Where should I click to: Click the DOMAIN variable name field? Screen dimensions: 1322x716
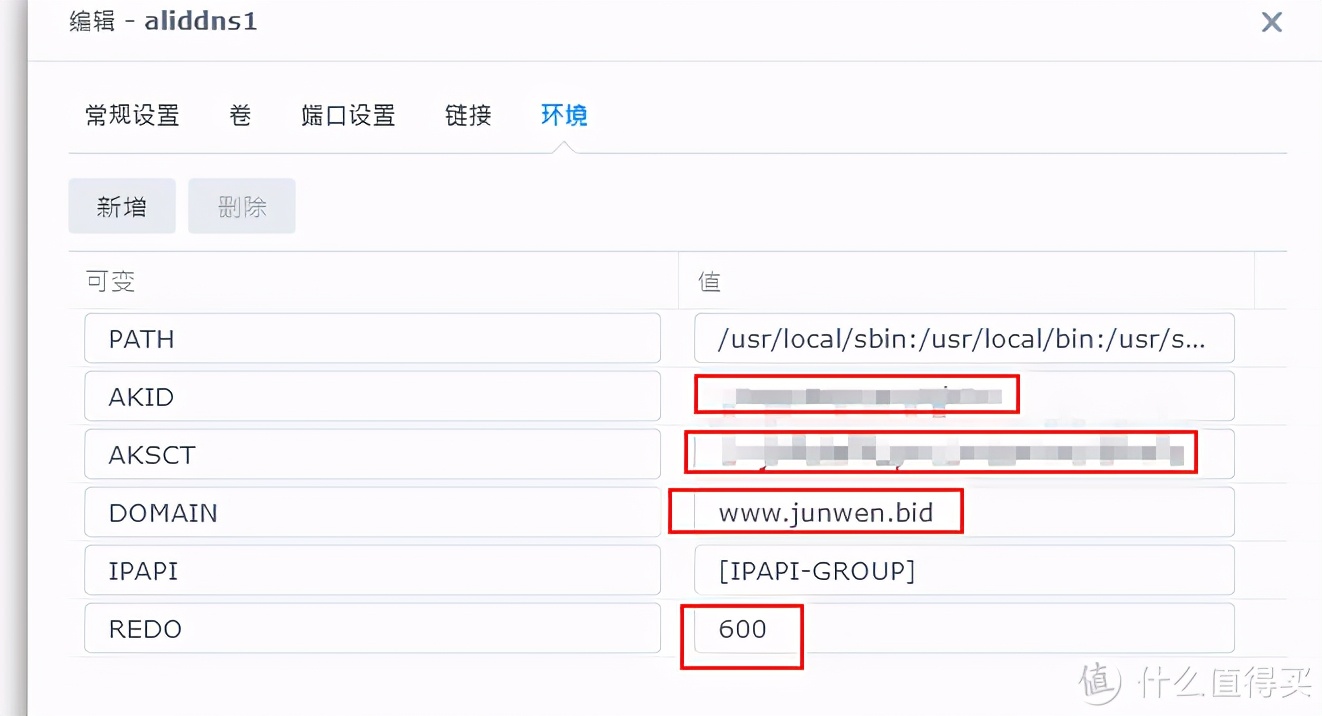pyautogui.click(x=371, y=512)
